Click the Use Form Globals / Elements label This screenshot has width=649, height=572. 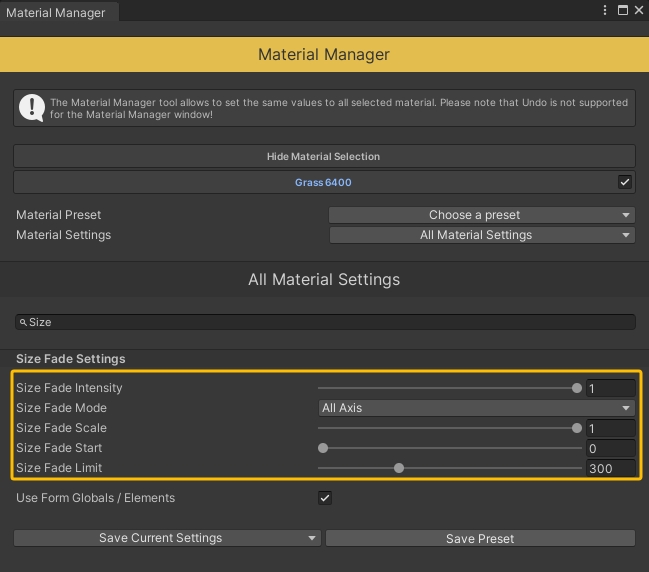pyautogui.click(x=96, y=497)
